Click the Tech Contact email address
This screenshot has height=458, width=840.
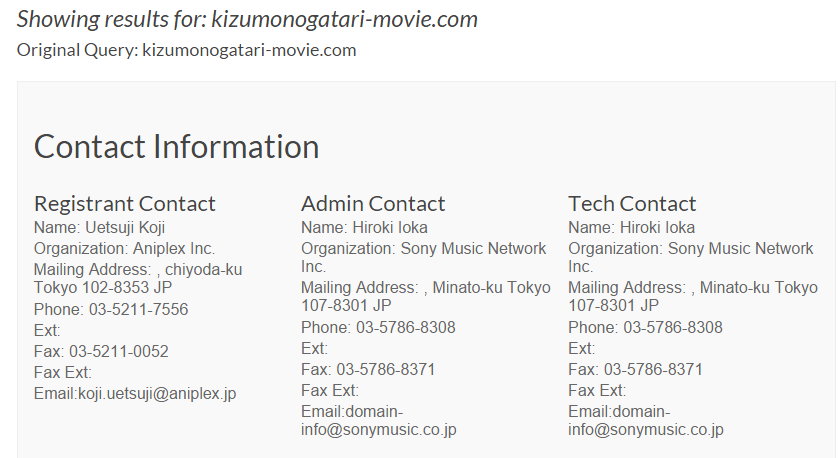click(x=646, y=421)
